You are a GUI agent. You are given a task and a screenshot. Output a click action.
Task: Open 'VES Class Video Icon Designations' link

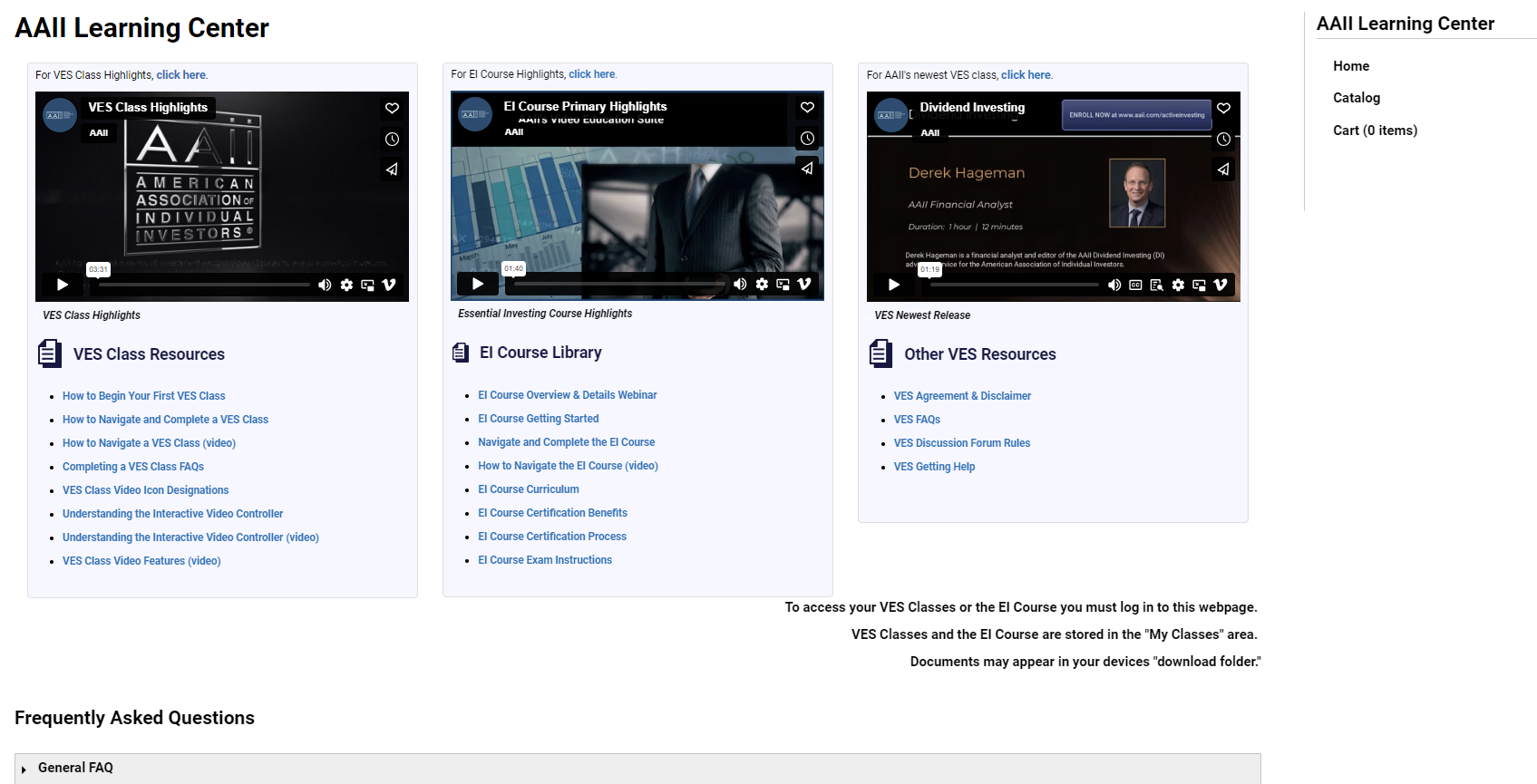tap(145, 490)
